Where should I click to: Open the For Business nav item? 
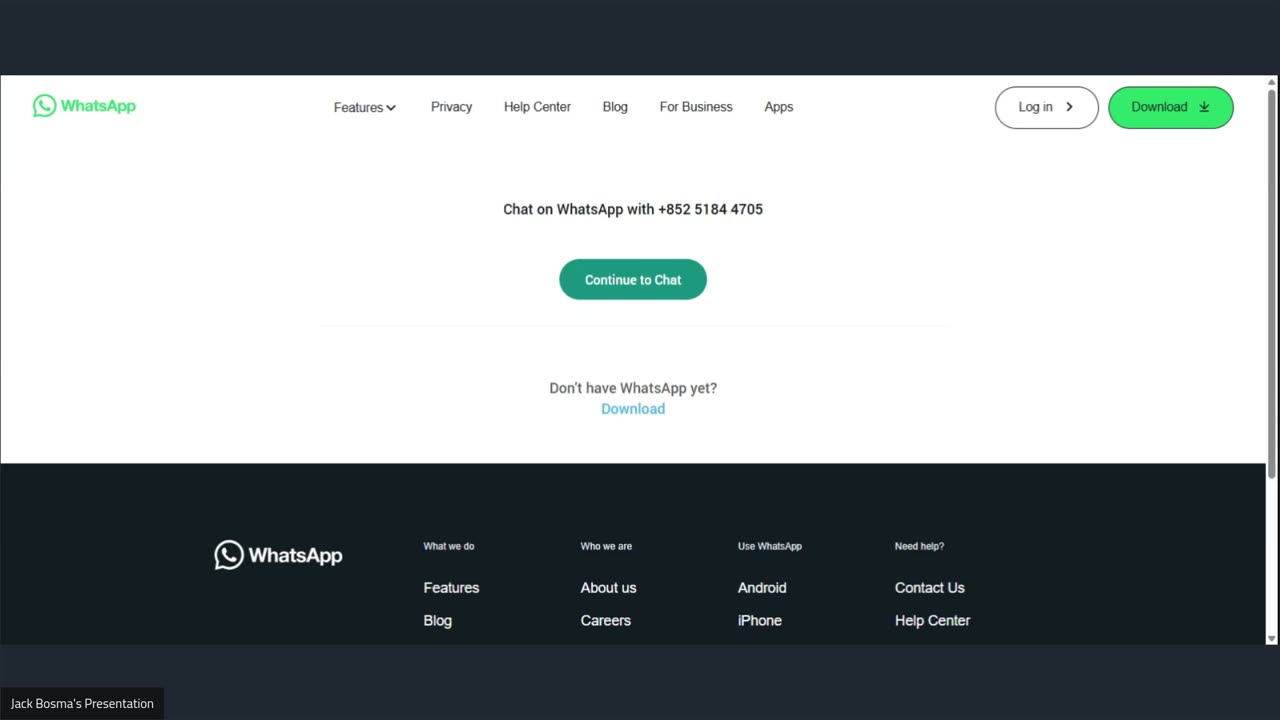[x=696, y=107]
